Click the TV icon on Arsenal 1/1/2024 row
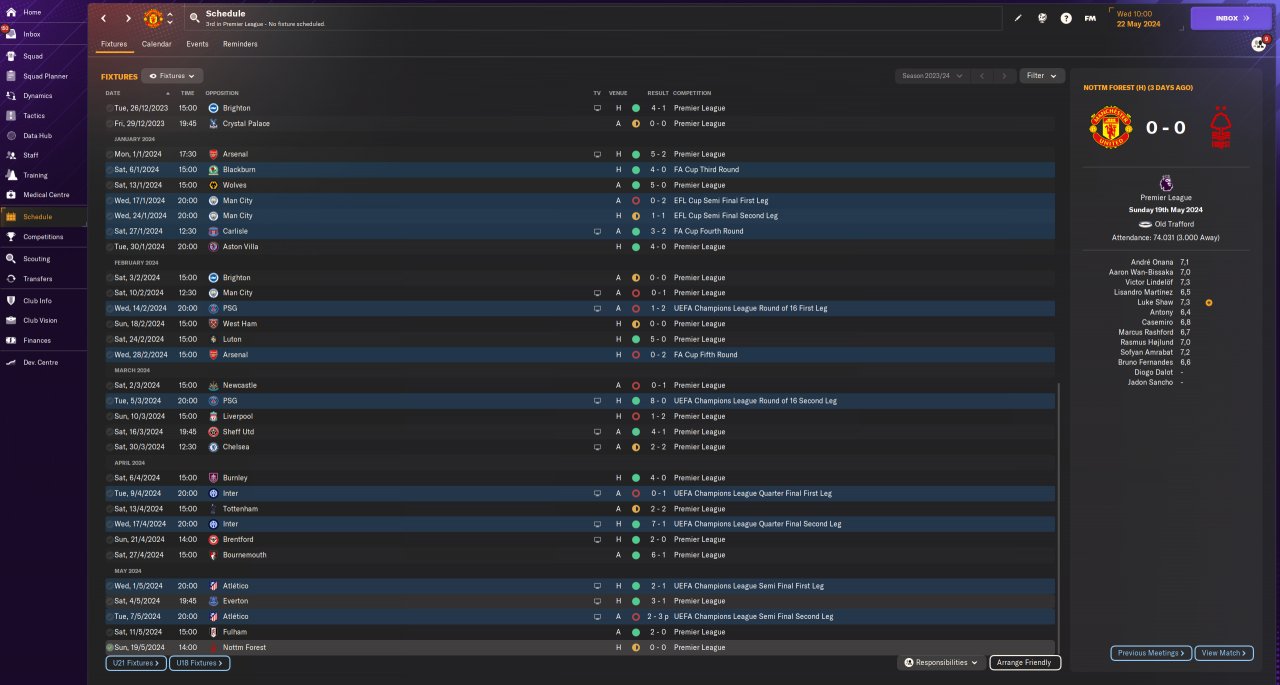Screen dimensions: 1280x685 pos(598,154)
